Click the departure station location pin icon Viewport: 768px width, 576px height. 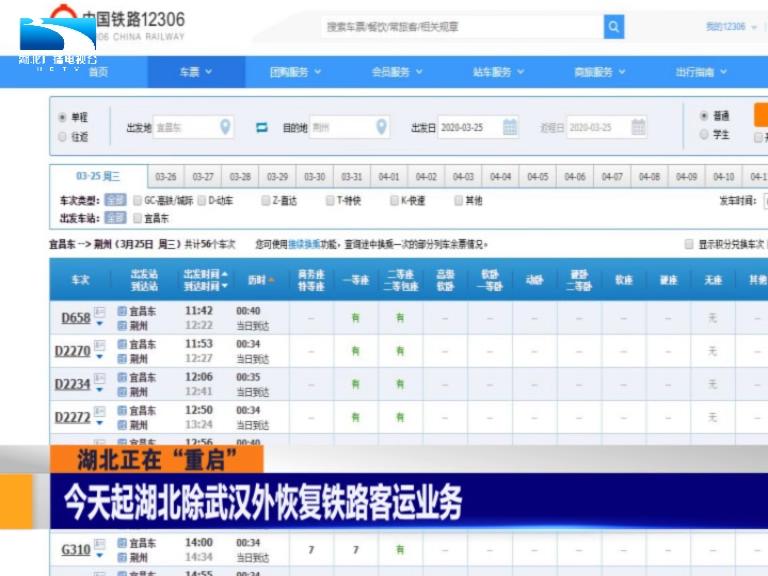click(x=226, y=127)
